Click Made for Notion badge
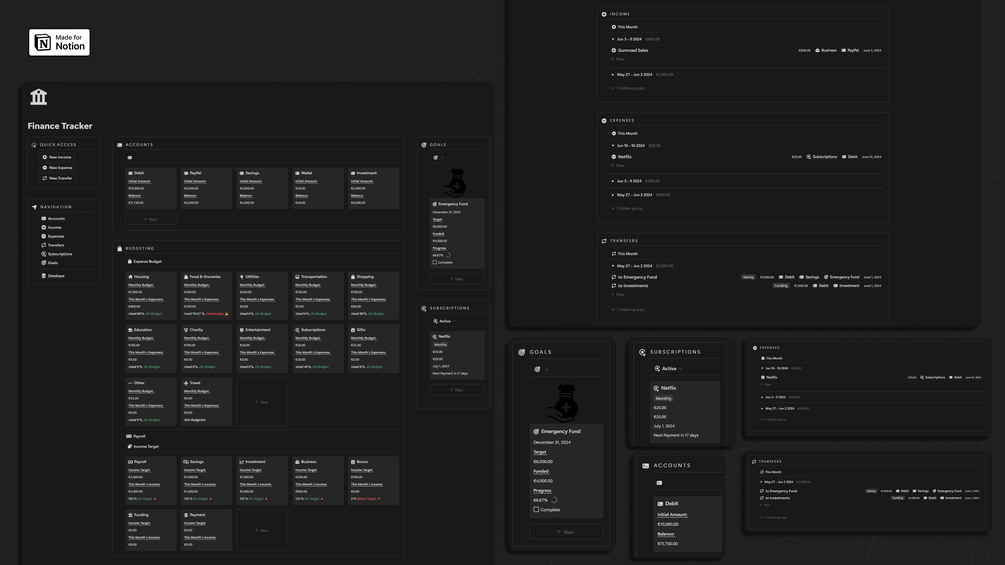1005x565 pixels. pos(59,42)
